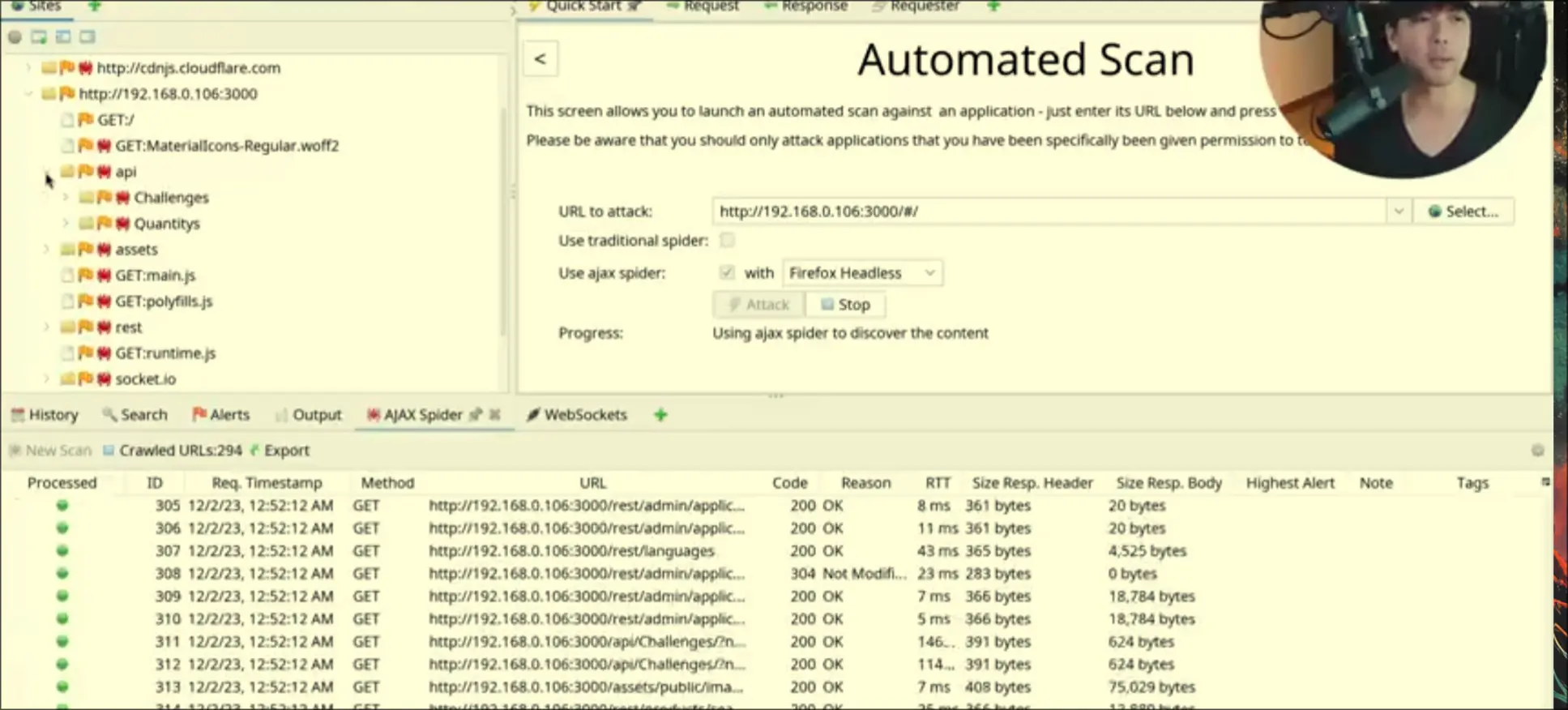Expand the cdnjs.cloudflare.com site node

pyautogui.click(x=29, y=68)
